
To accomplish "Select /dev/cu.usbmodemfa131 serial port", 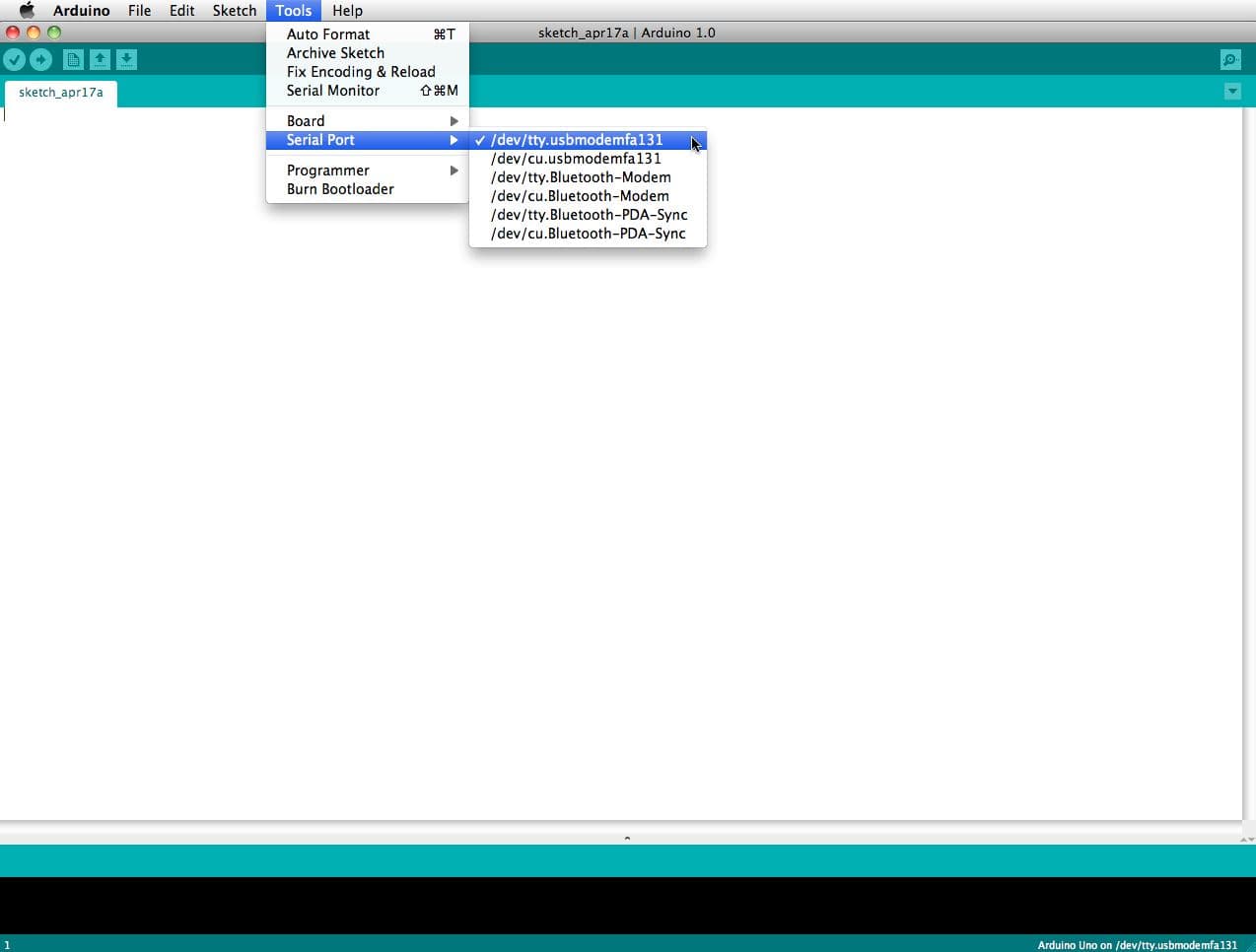I will (x=576, y=159).
